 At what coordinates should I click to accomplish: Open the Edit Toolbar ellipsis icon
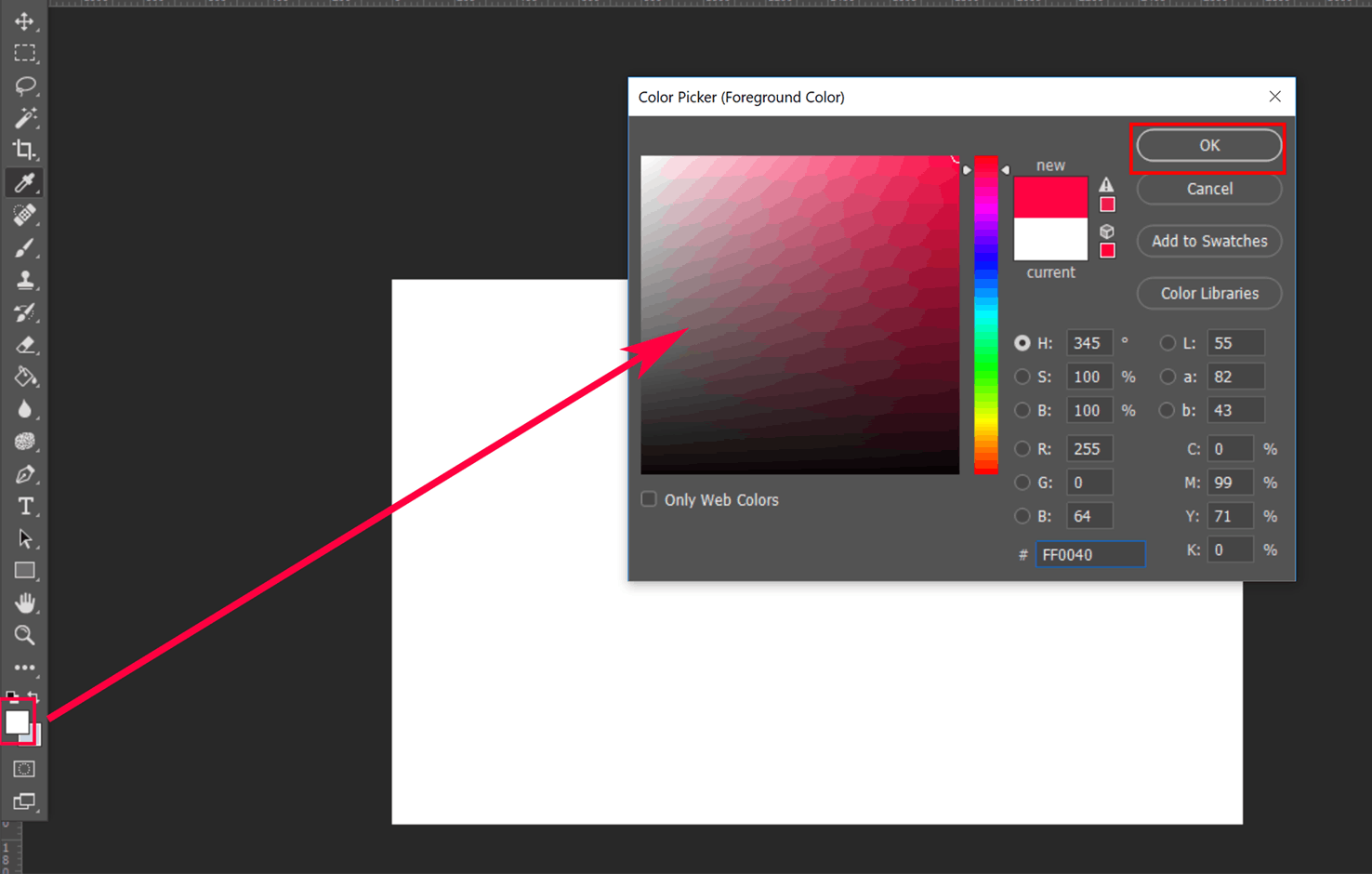pos(24,668)
